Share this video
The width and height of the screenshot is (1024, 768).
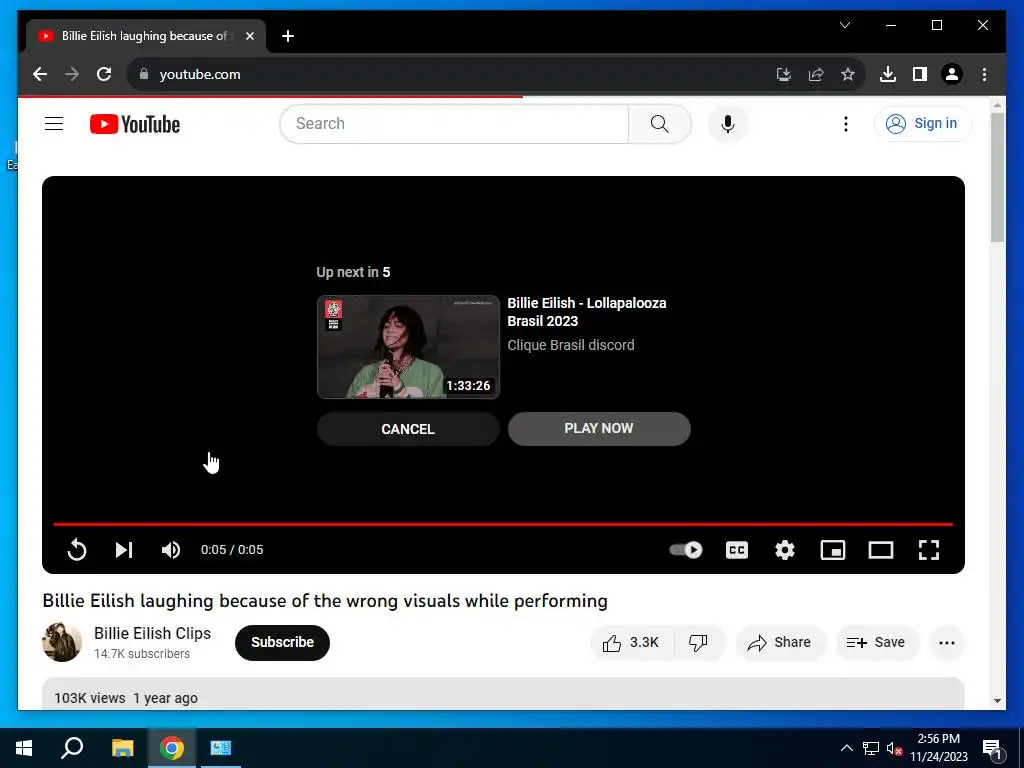[780, 643]
